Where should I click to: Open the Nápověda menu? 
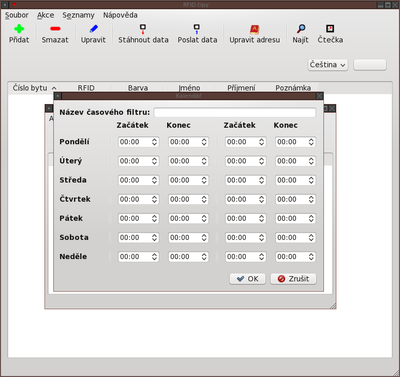coord(120,15)
